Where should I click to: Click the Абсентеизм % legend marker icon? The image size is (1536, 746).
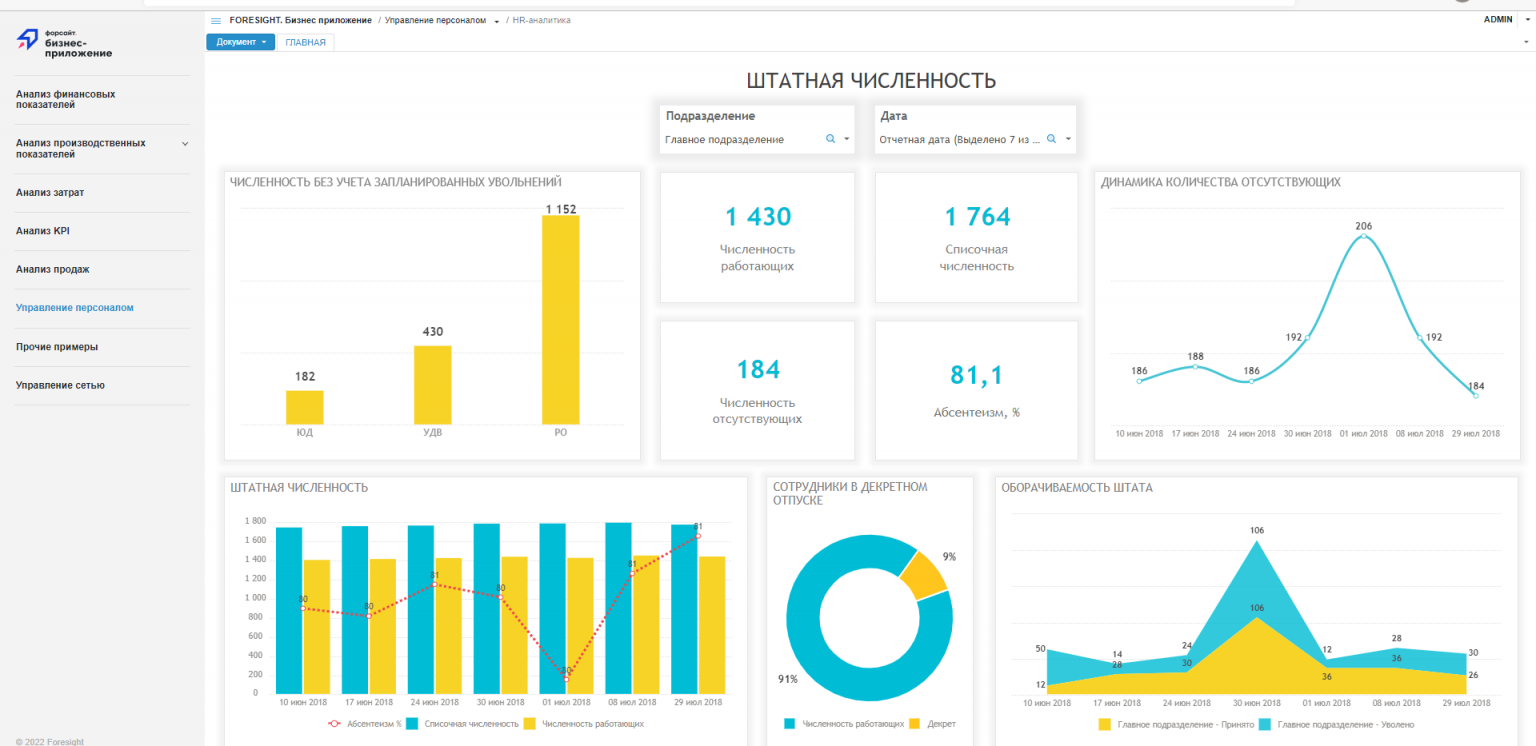click(x=335, y=723)
